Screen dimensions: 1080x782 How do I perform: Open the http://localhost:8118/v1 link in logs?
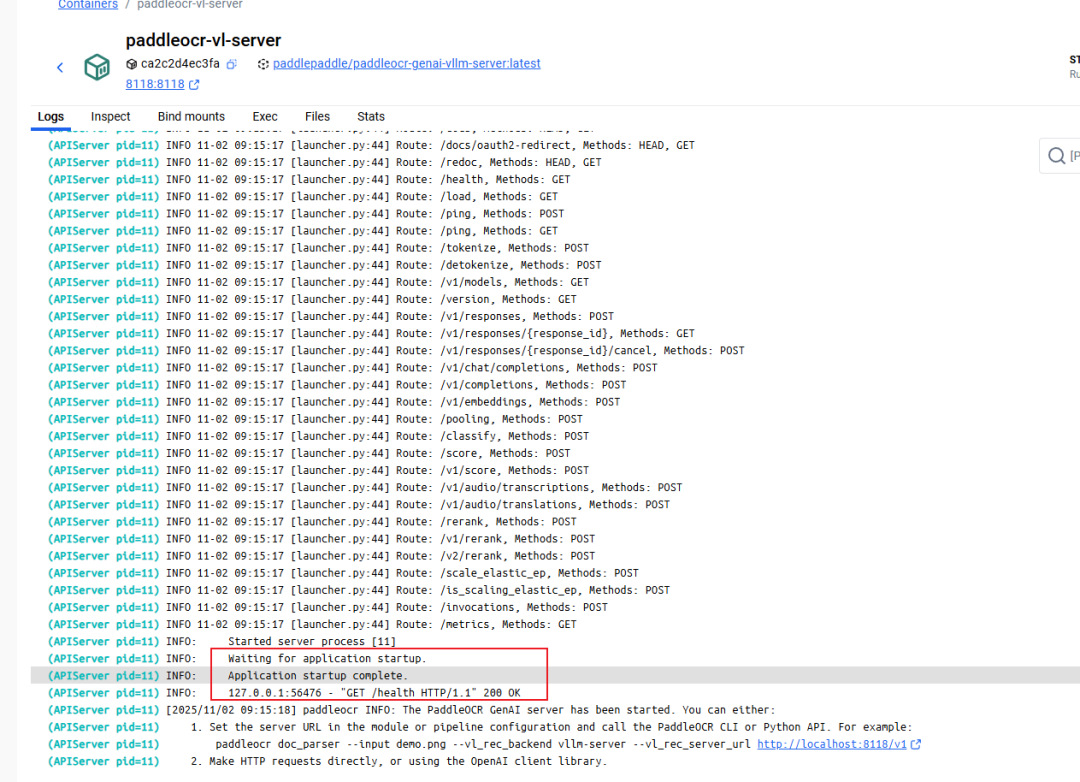(833, 744)
